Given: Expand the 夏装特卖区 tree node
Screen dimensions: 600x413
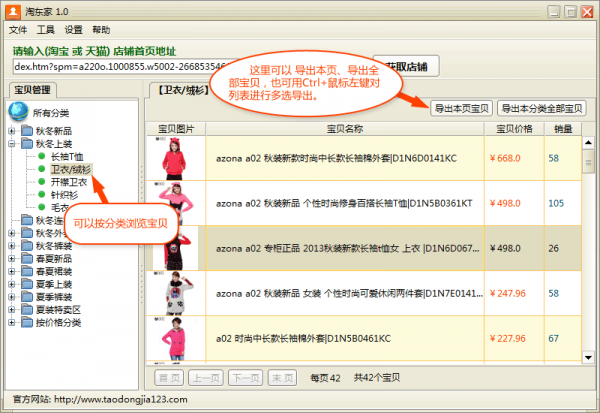Looking at the screenshot, I should point(12,310).
